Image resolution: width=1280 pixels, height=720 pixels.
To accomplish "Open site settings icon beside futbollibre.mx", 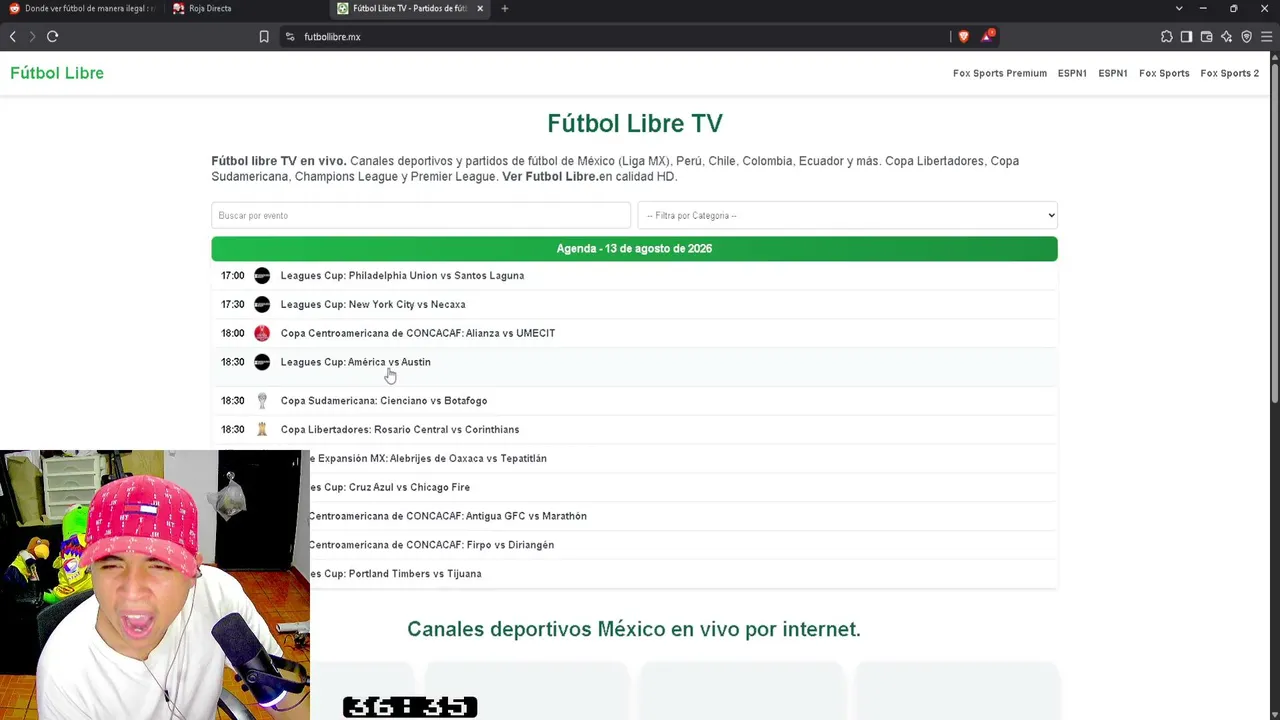I will click(x=290, y=37).
